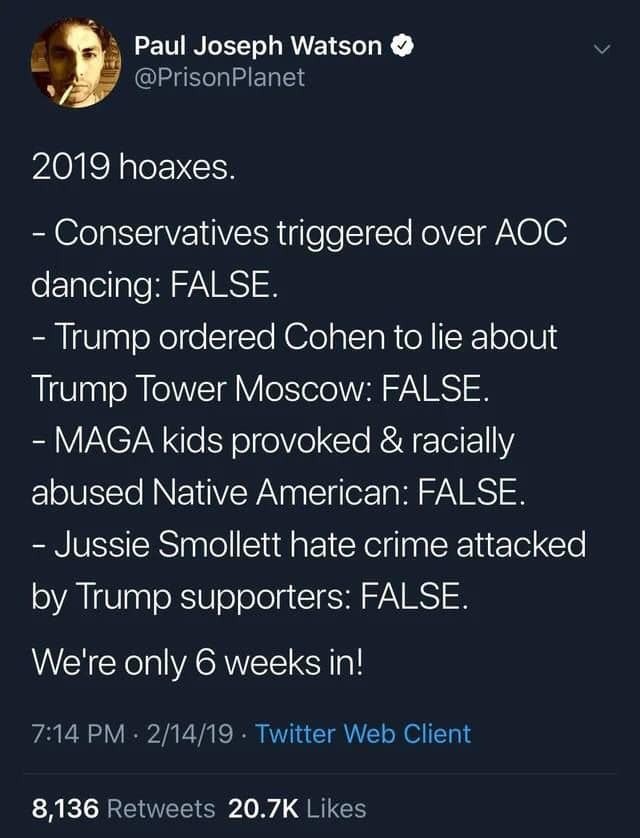Click the Paul Joseph Watson display name
Screen dimensions: 640x838
[258, 45]
